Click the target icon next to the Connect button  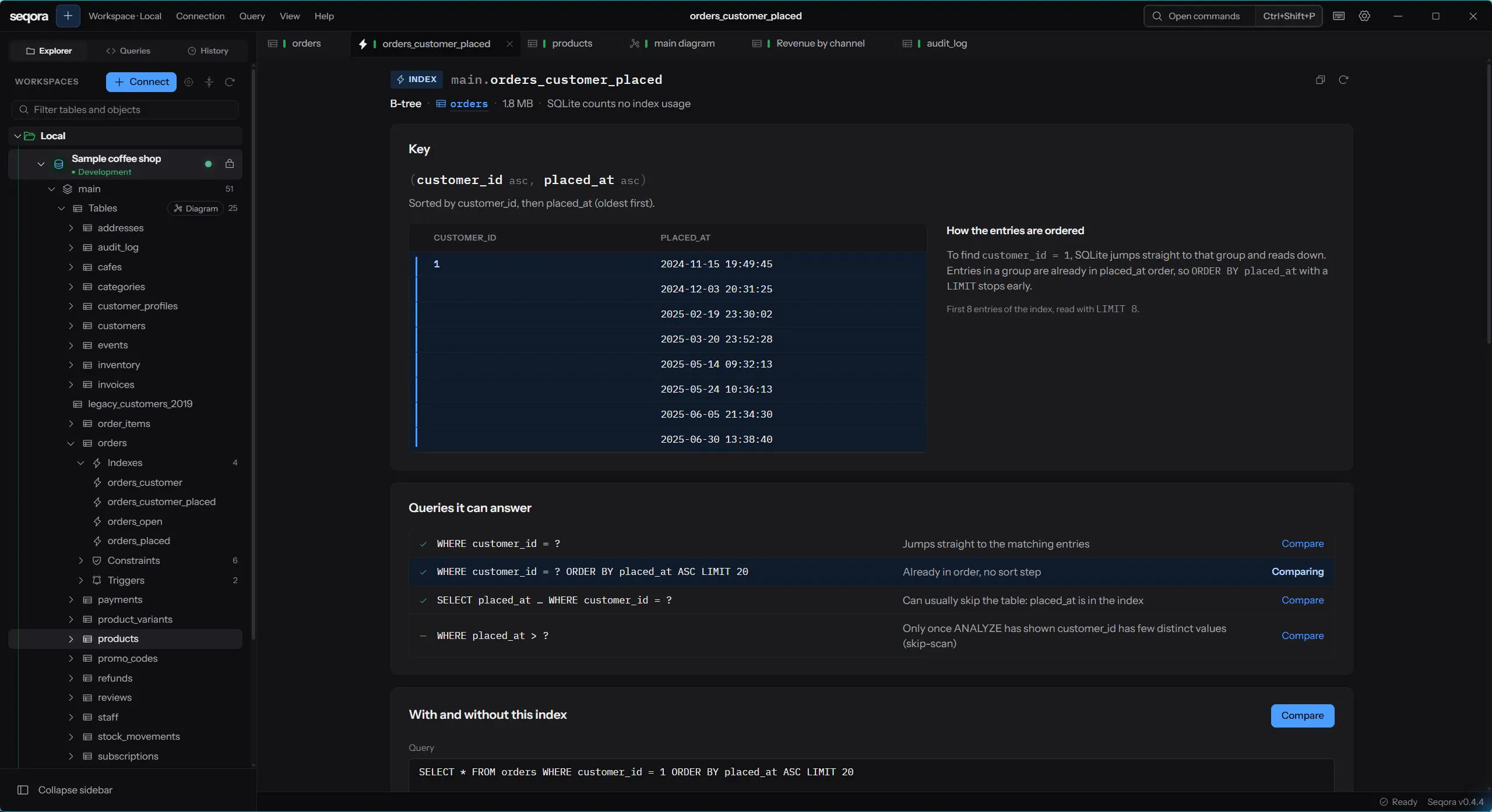188,82
